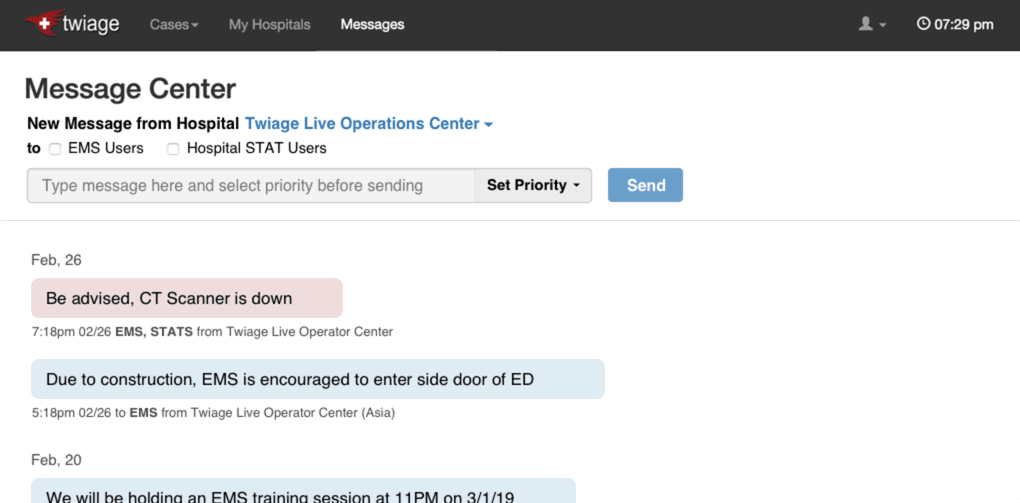1020x503 pixels.
Task: Click the Message Center heading
Action: tap(130, 89)
